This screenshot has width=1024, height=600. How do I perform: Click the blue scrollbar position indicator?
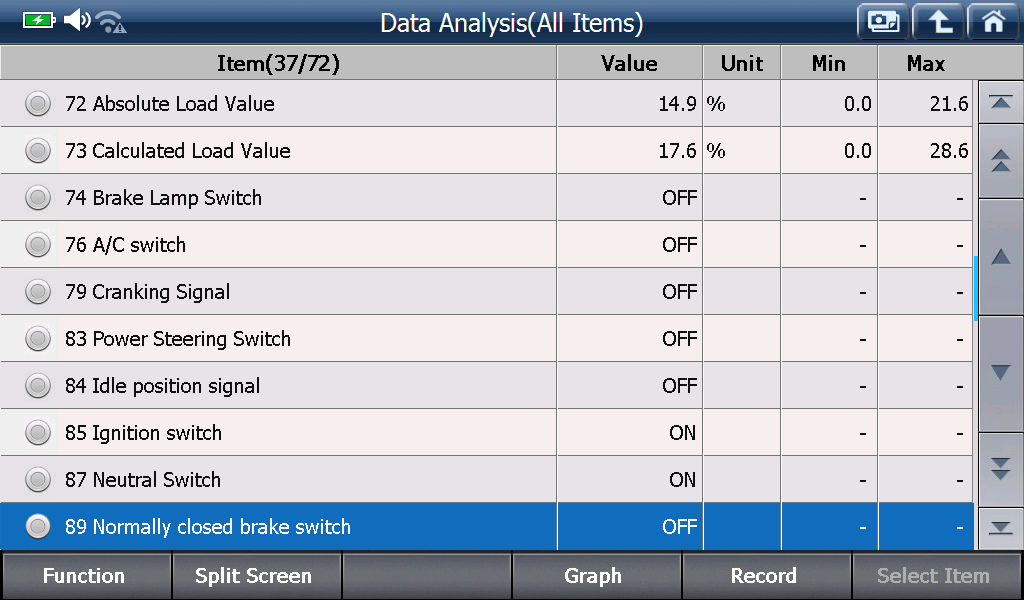(975, 288)
